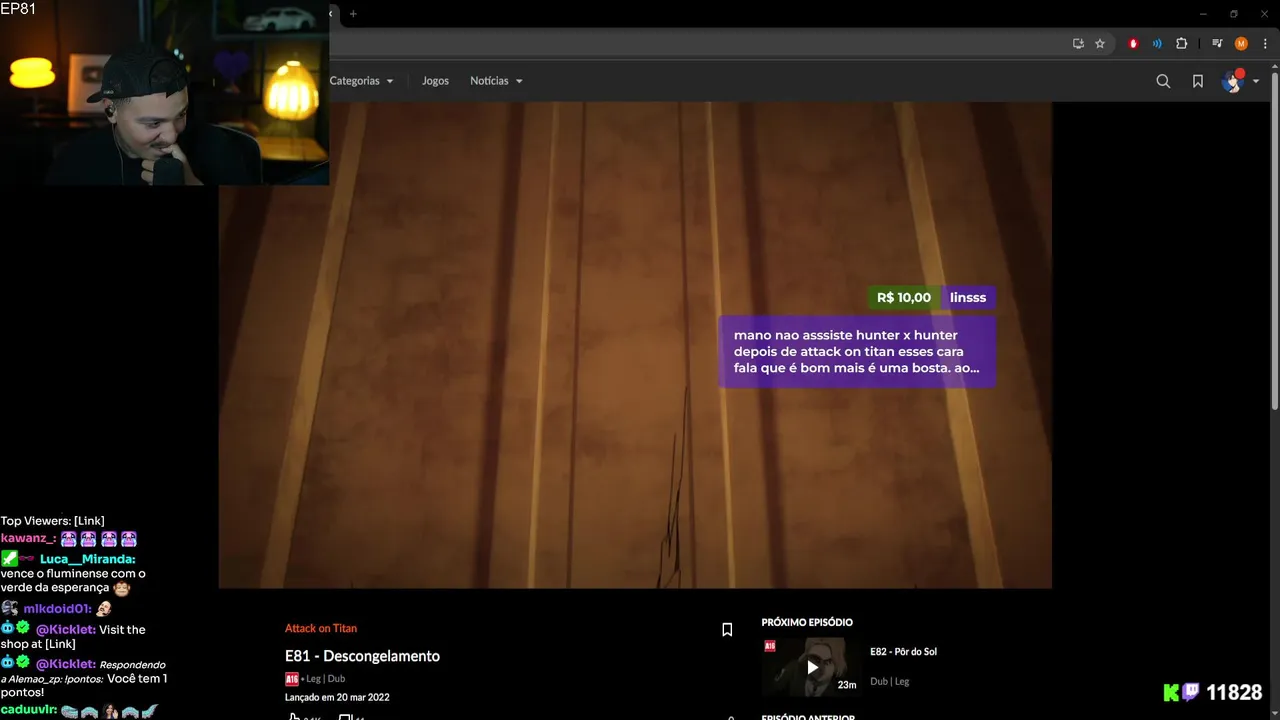The image size is (1280, 720).
Task: Click the Twitch logo in viewer counter
Action: (x=1191, y=692)
